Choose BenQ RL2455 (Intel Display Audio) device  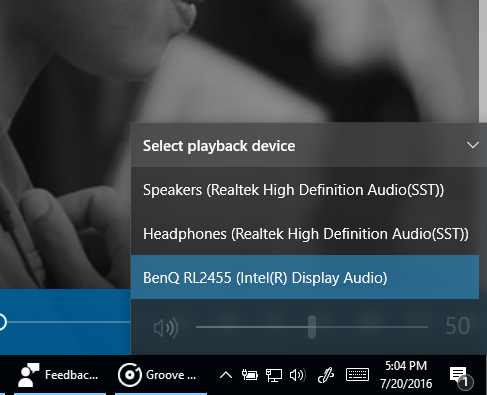305,277
